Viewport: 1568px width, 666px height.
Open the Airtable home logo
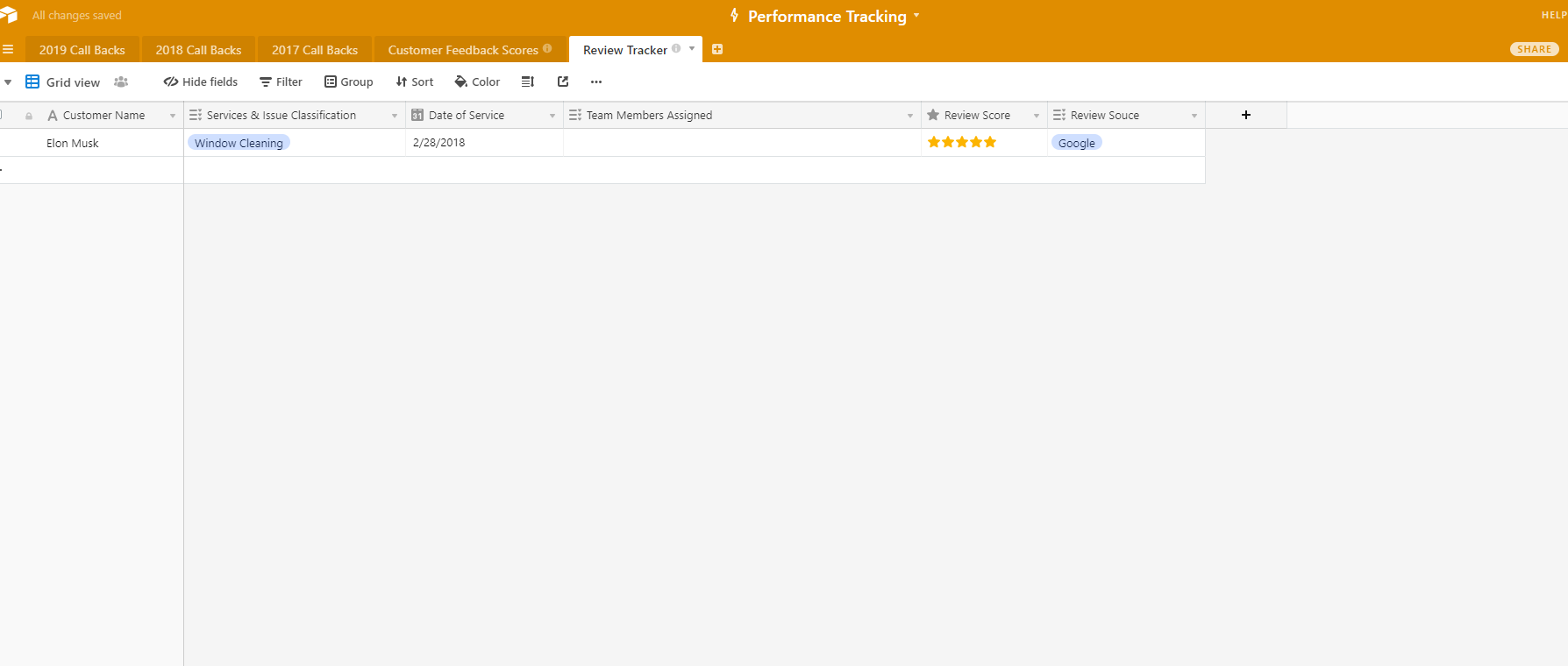(9, 15)
